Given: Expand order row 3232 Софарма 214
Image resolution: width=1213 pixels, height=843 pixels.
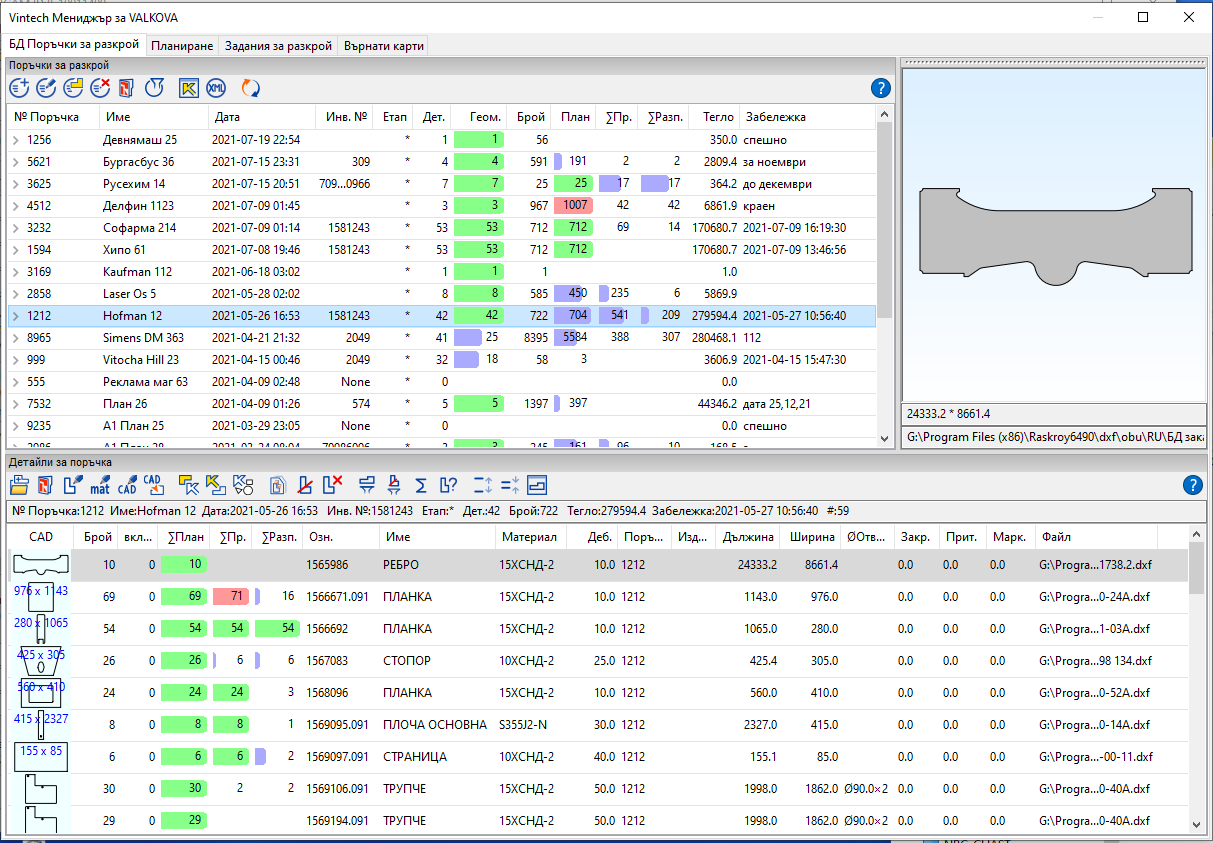Looking at the screenshot, I should [15, 228].
